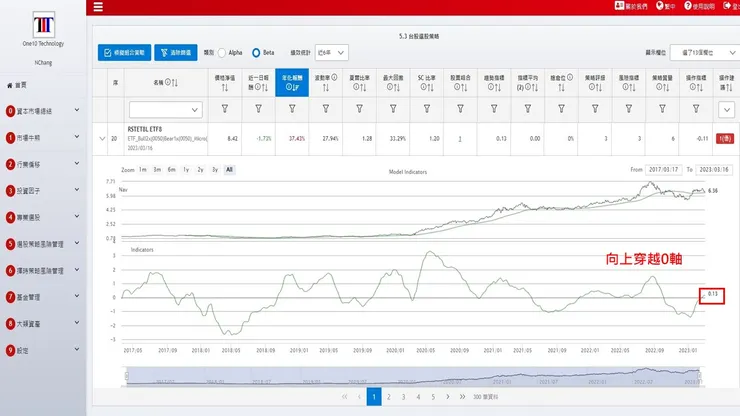Click the info icon in the volatility column header
Image resolution: width=740 pixels, height=416 pixels.
[x=334, y=77]
